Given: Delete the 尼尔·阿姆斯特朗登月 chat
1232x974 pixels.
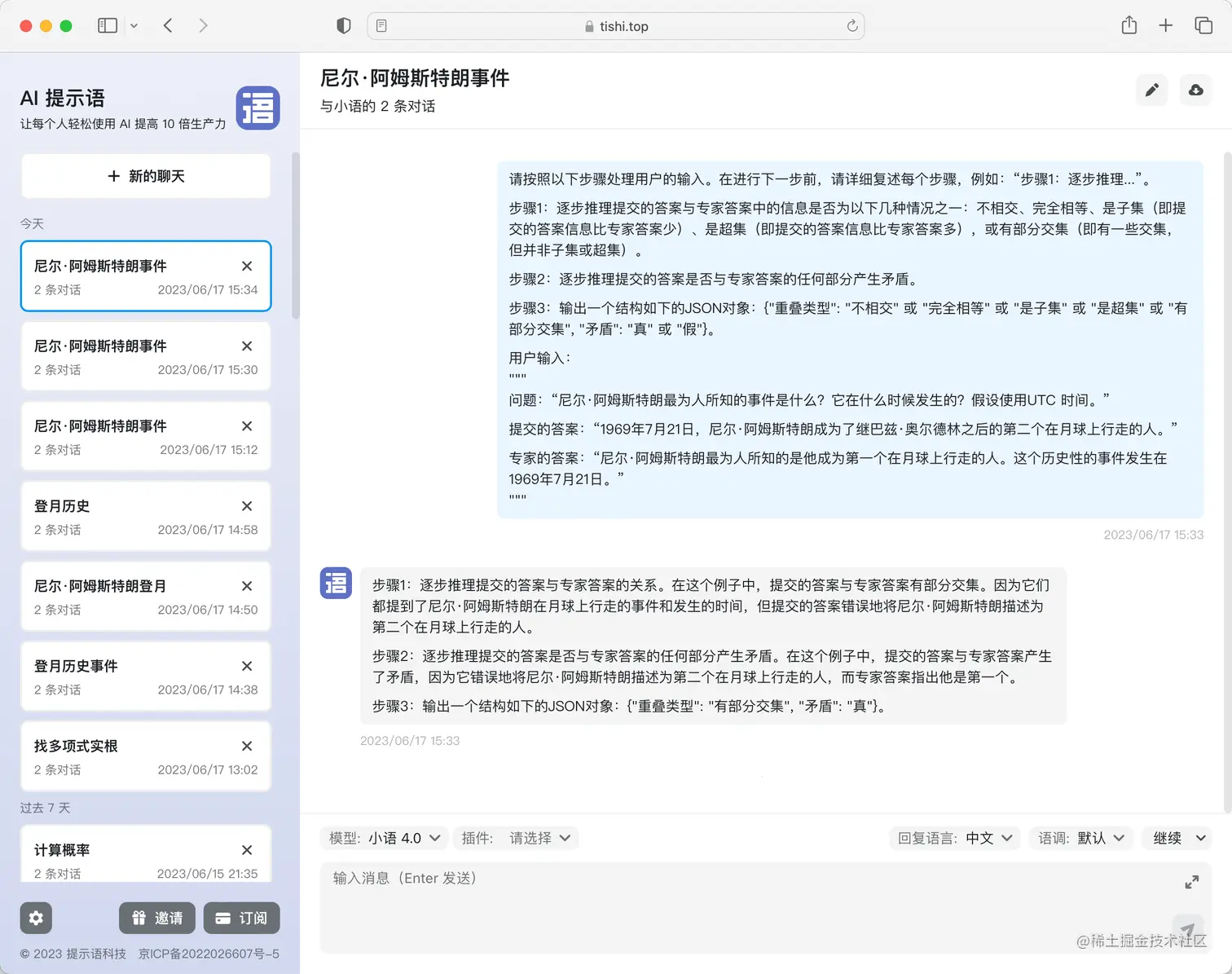Looking at the screenshot, I should [247, 586].
